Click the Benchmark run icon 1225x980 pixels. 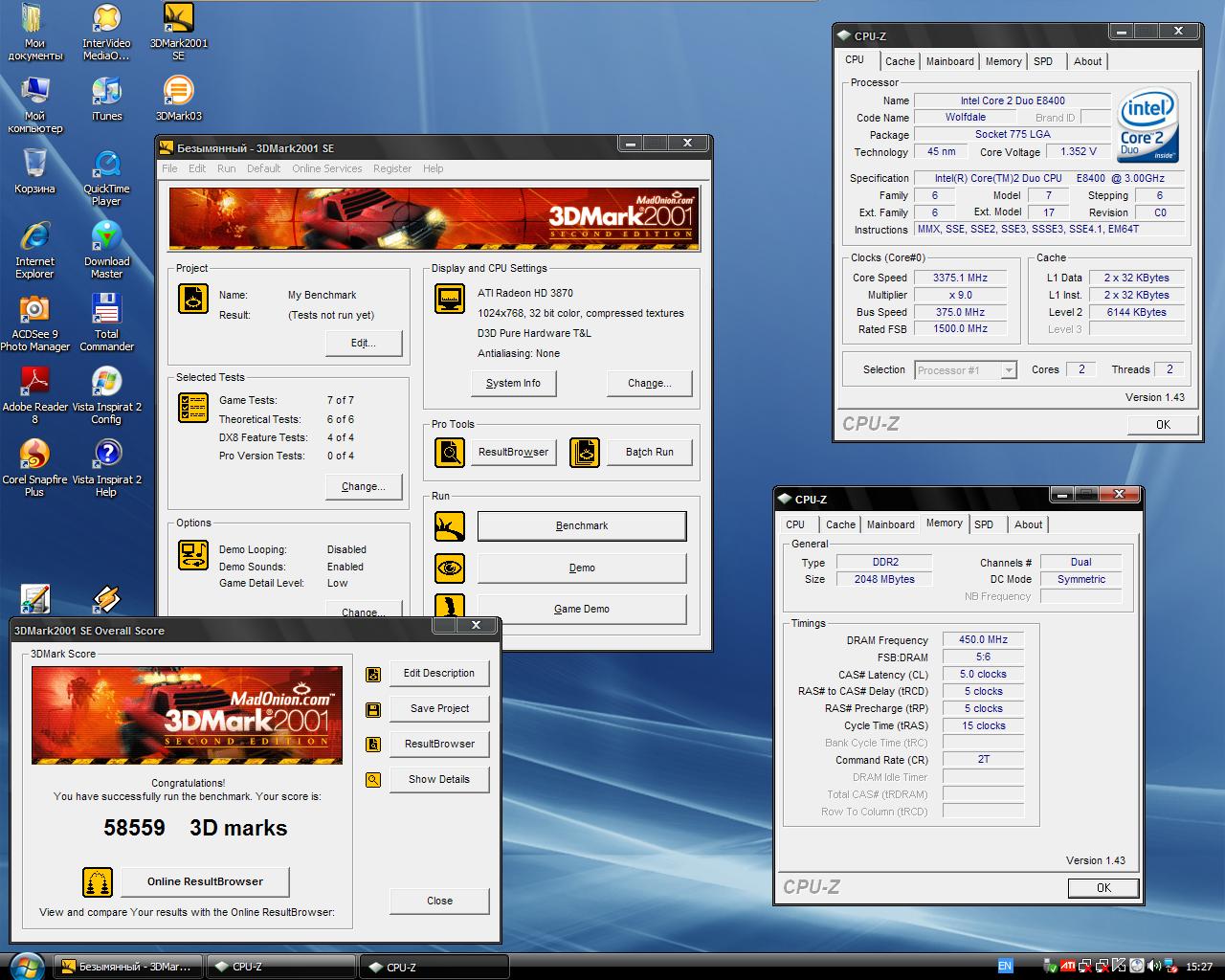449,525
